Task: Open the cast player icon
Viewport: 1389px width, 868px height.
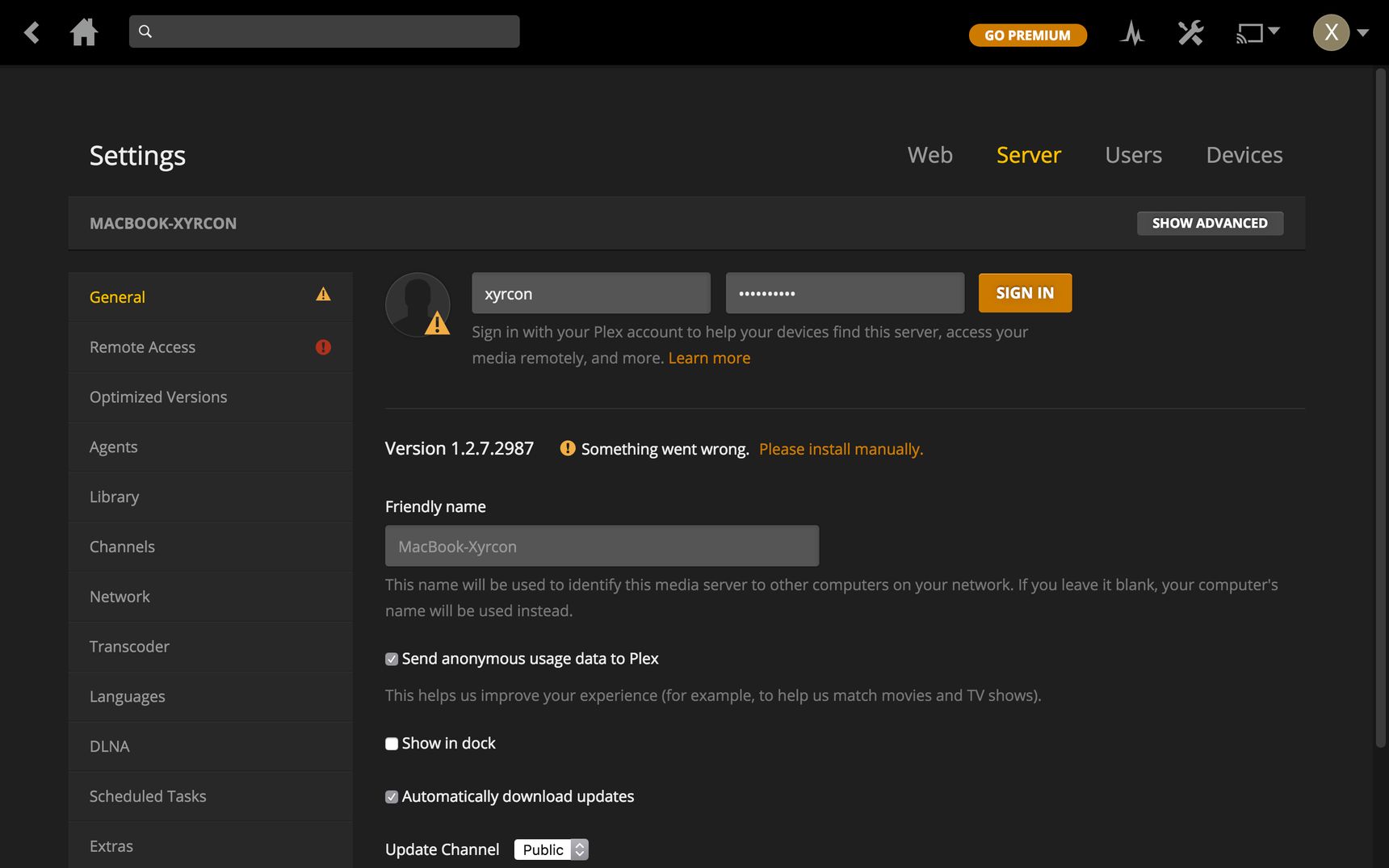Action: 1249,34
